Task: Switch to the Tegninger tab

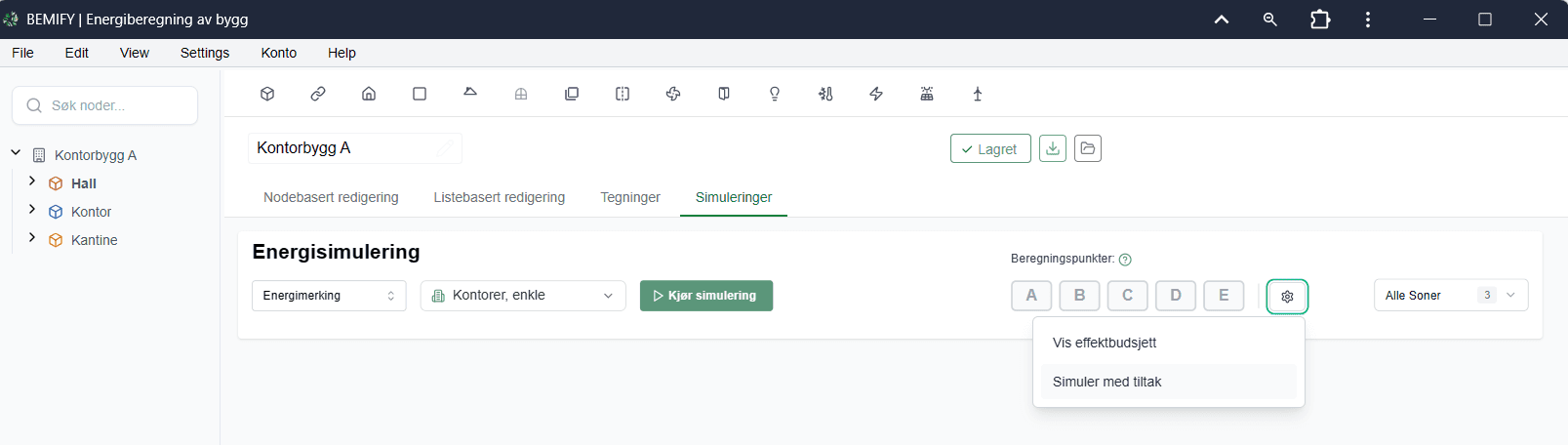Action: click(x=630, y=197)
